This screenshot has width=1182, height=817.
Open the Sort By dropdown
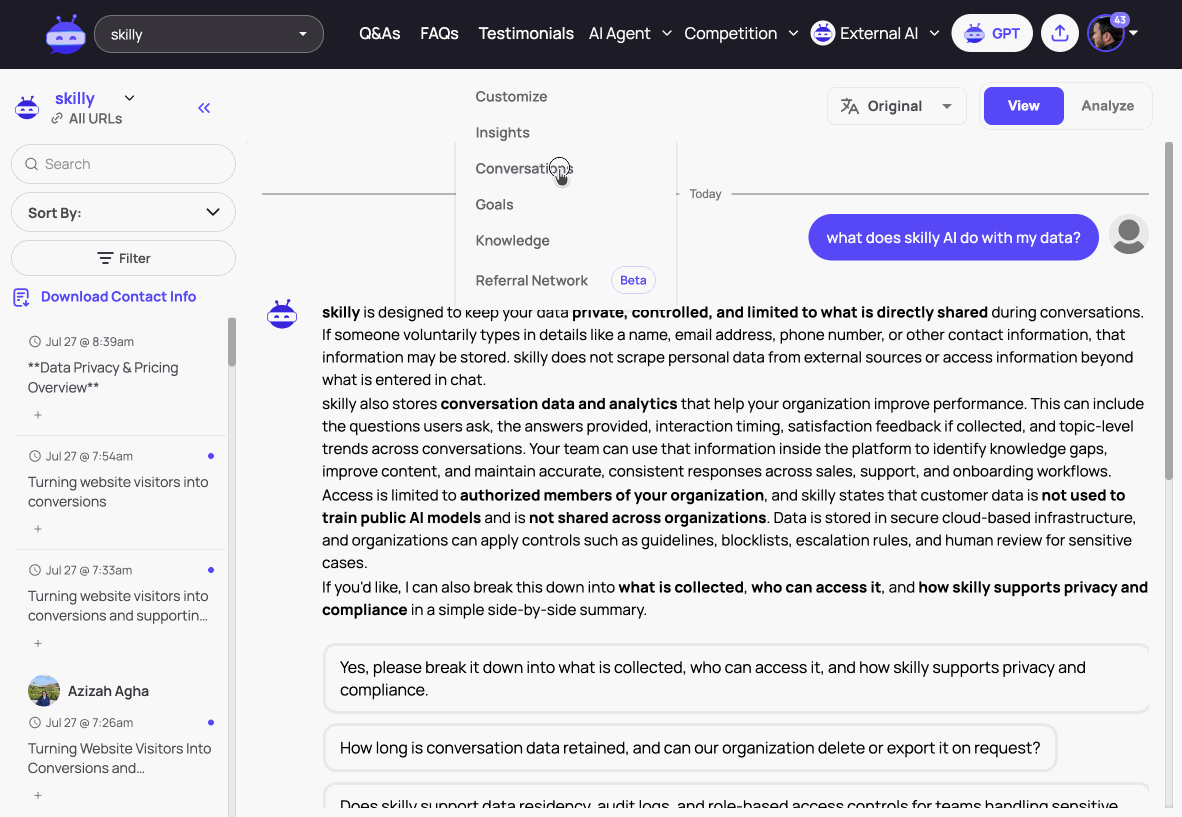click(x=123, y=213)
